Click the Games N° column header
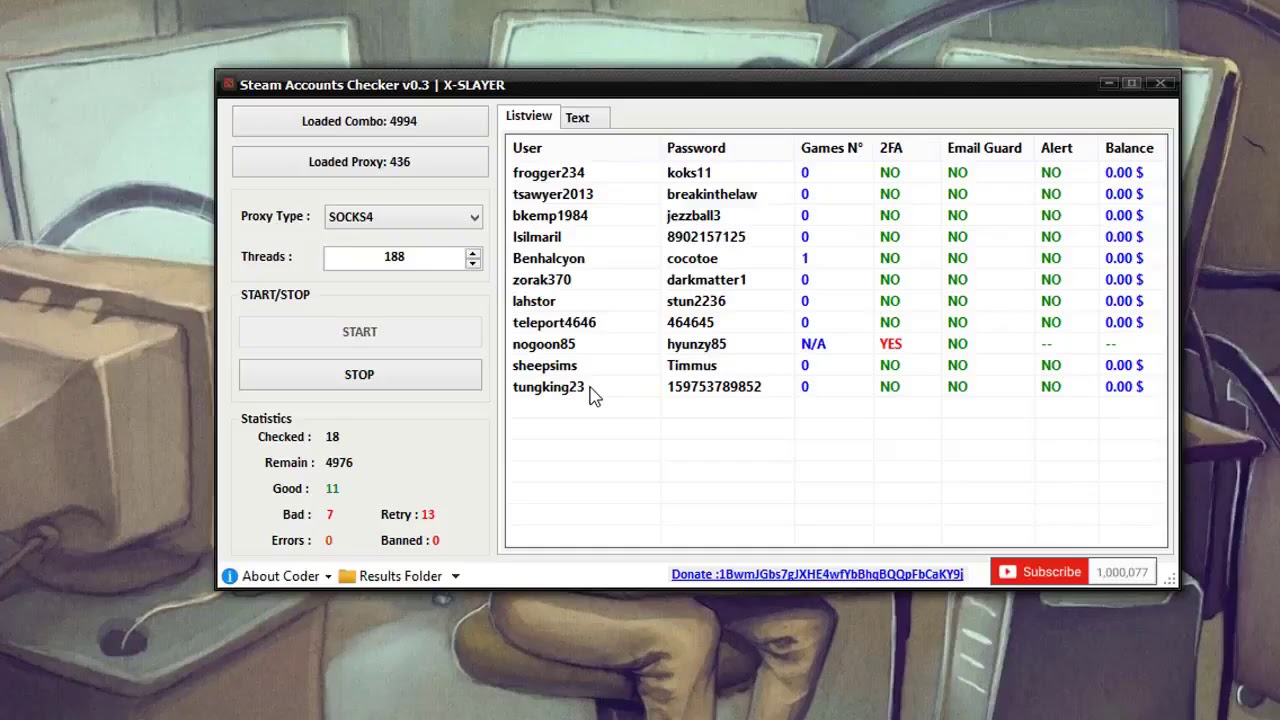1280x720 pixels. 831,148
